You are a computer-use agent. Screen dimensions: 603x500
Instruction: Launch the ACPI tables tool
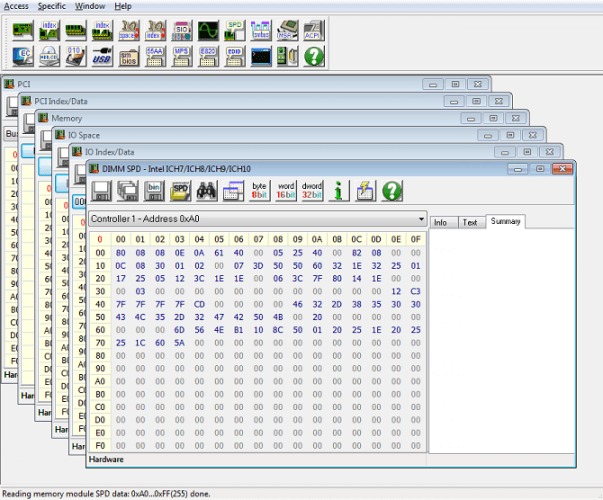(313, 28)
